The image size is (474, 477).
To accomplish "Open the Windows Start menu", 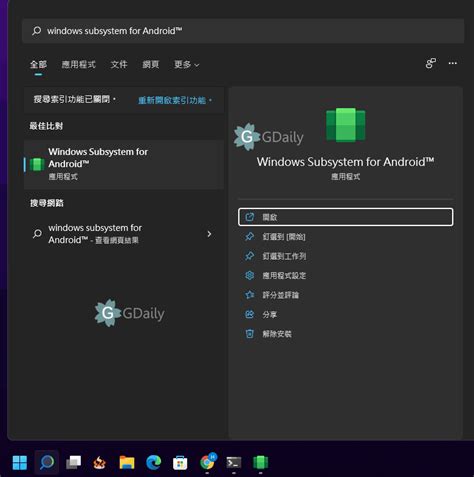I will (20, 462).
